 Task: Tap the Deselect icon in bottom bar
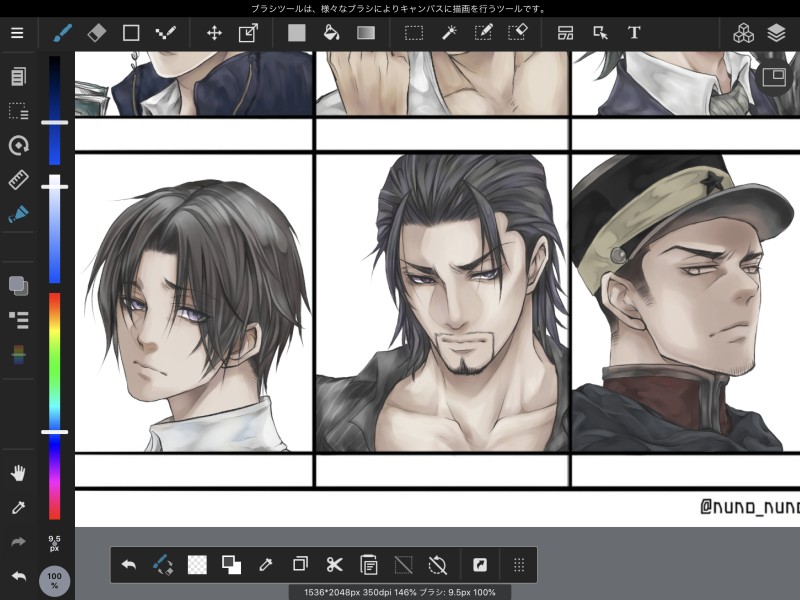(403, 565)
